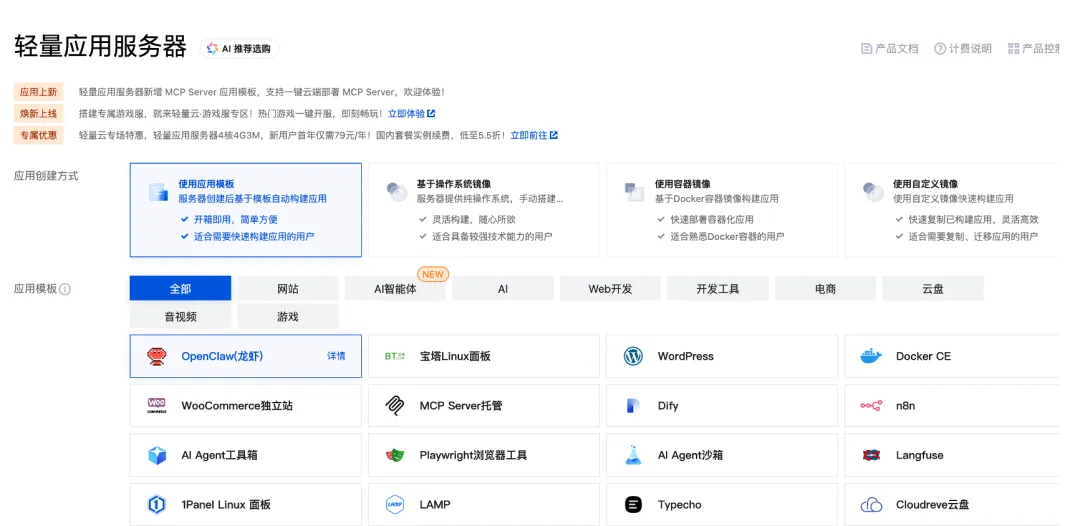Click the WooCommerce logo icon
This screenshot has width=1080, height=526.
157,406
